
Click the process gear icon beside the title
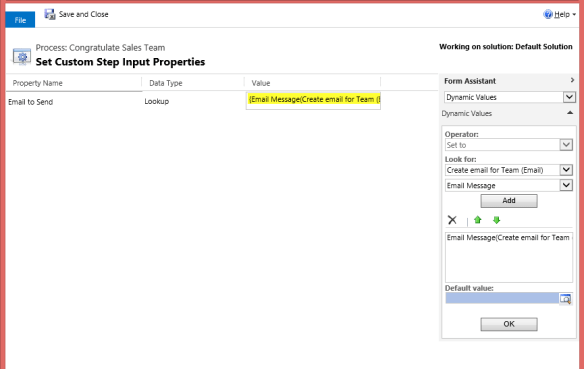coord(22,57)
